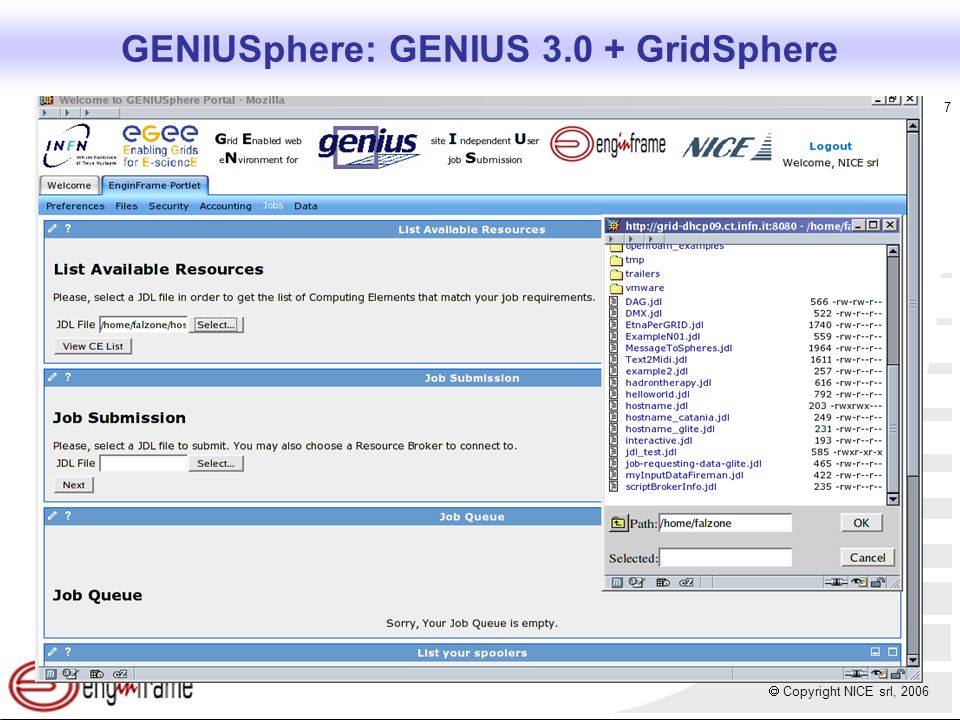Open help for Job Queue portlet

(68, 516)
